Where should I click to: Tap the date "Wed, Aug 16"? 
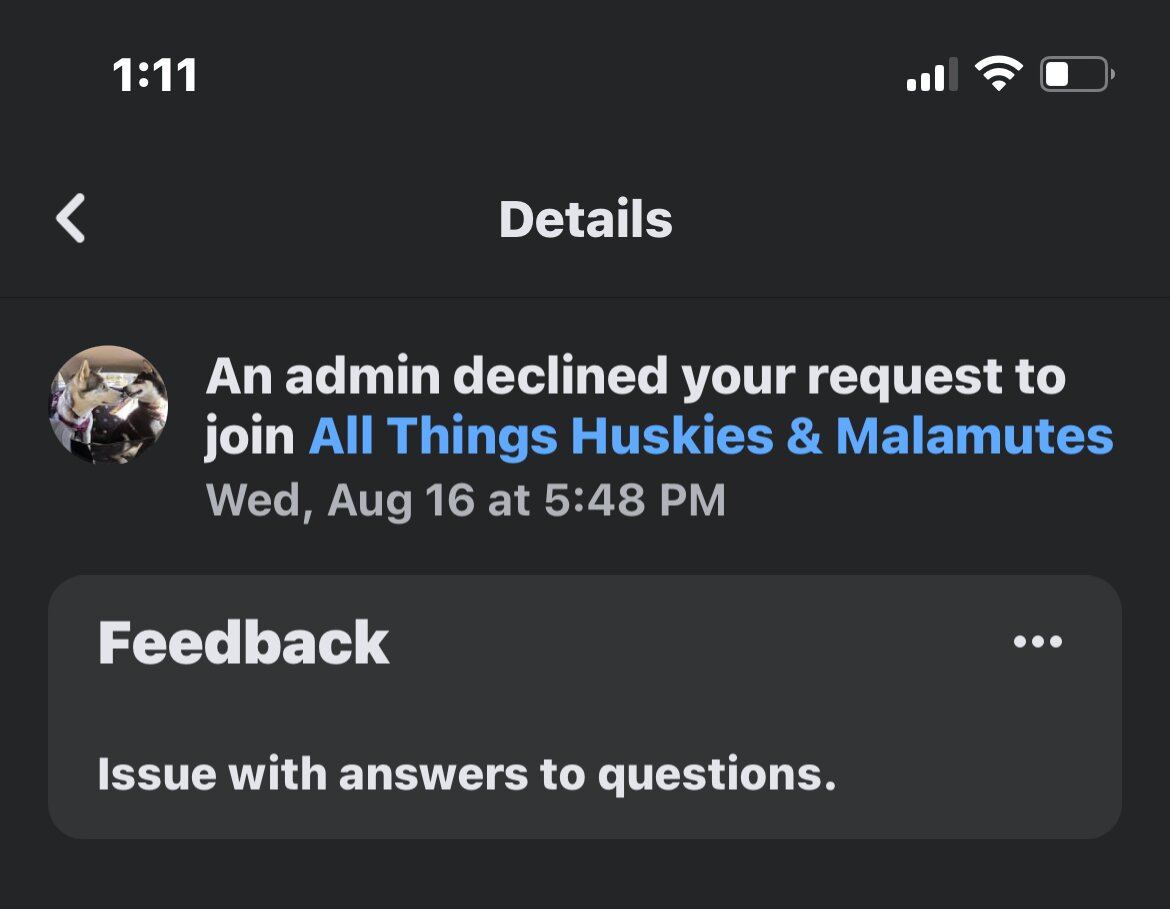point(340,500)
